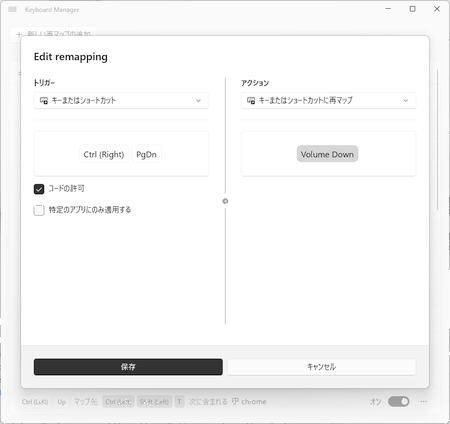This screenshot has height=424, width=450.
Task: Close the Keyboard Manager window
Action: [x=437, y=9]
